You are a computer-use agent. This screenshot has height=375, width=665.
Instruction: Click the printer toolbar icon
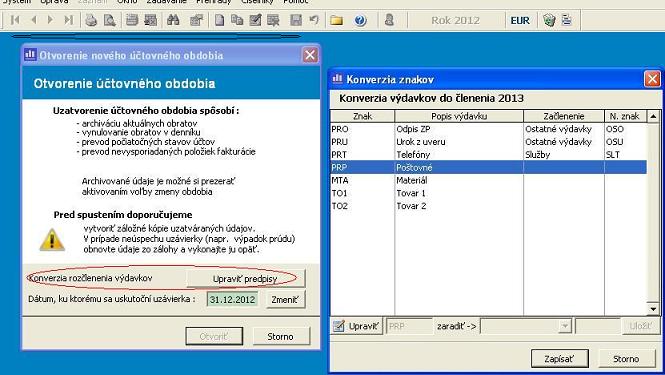91,20
